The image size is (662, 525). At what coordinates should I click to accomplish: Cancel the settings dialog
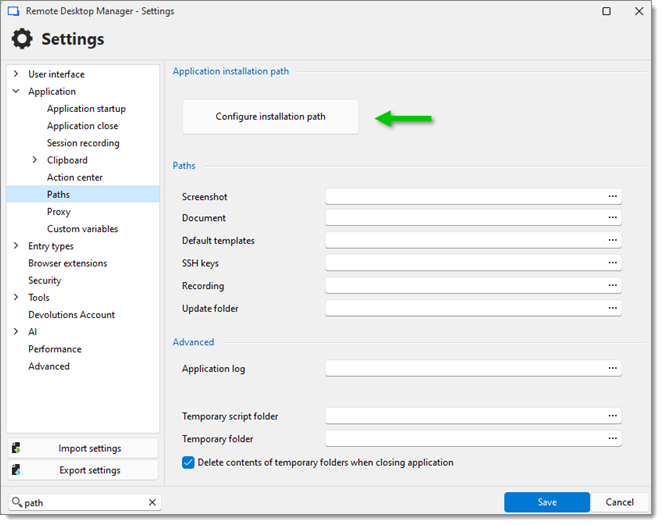(619, 502)
